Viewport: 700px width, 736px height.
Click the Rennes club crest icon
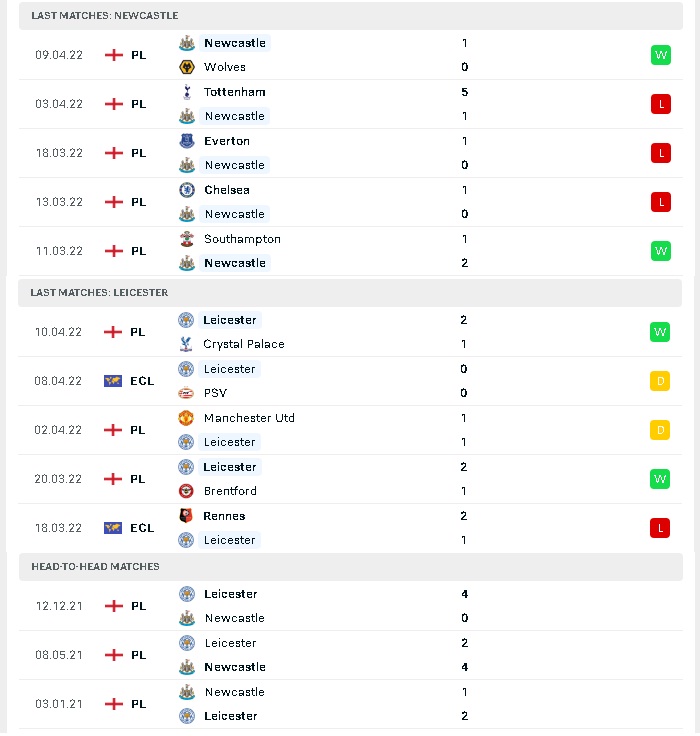(186, 516)
